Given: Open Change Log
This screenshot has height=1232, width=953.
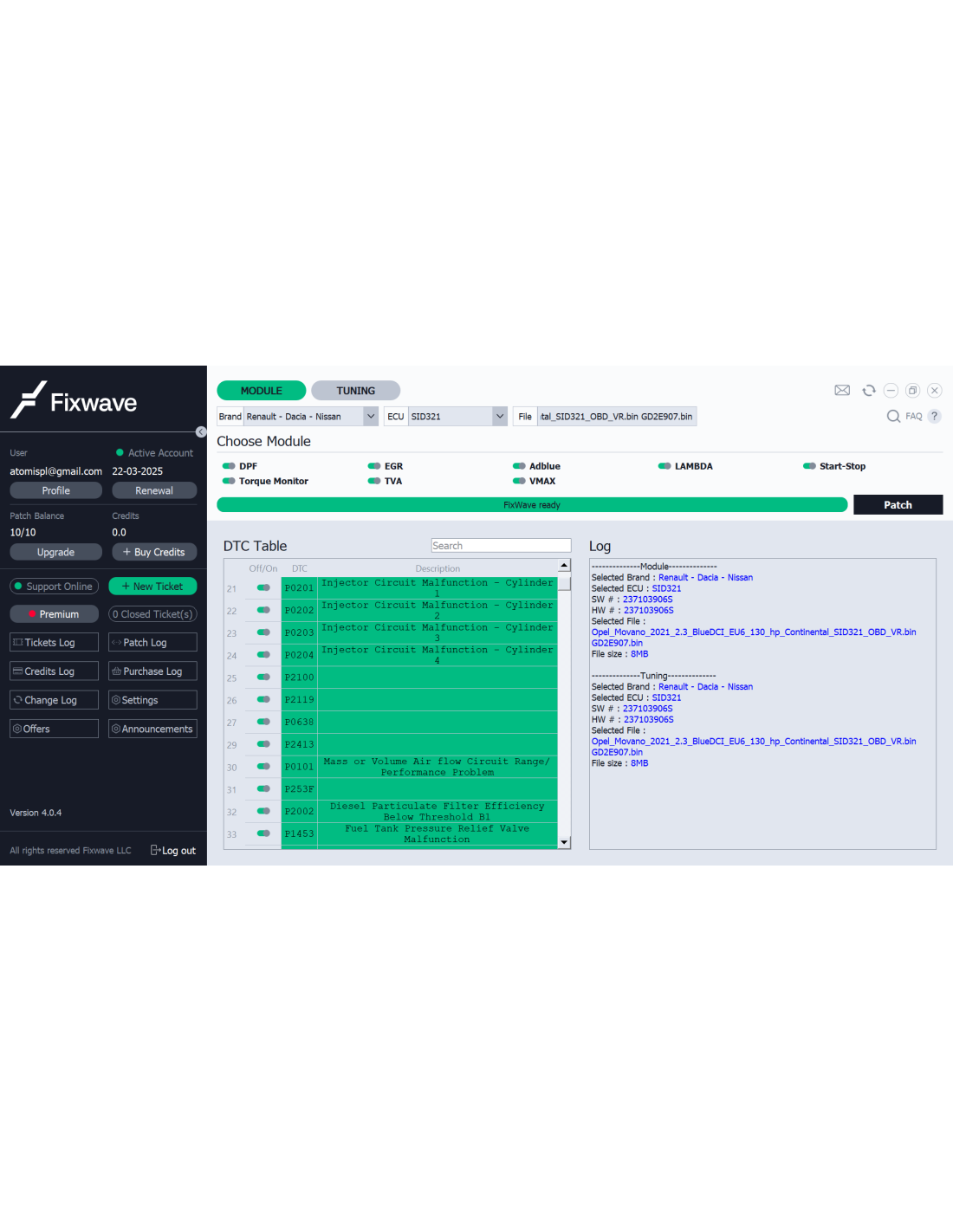Looking at the screenshot, I should 54,700.
